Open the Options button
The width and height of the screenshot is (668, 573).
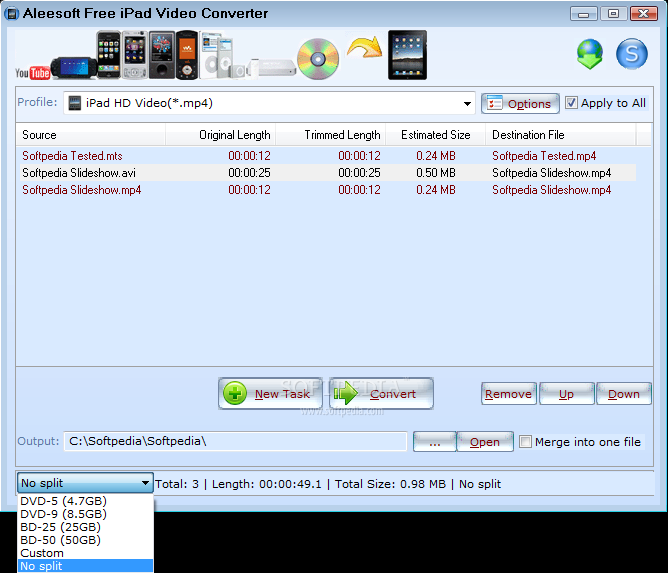click(520, 104)
